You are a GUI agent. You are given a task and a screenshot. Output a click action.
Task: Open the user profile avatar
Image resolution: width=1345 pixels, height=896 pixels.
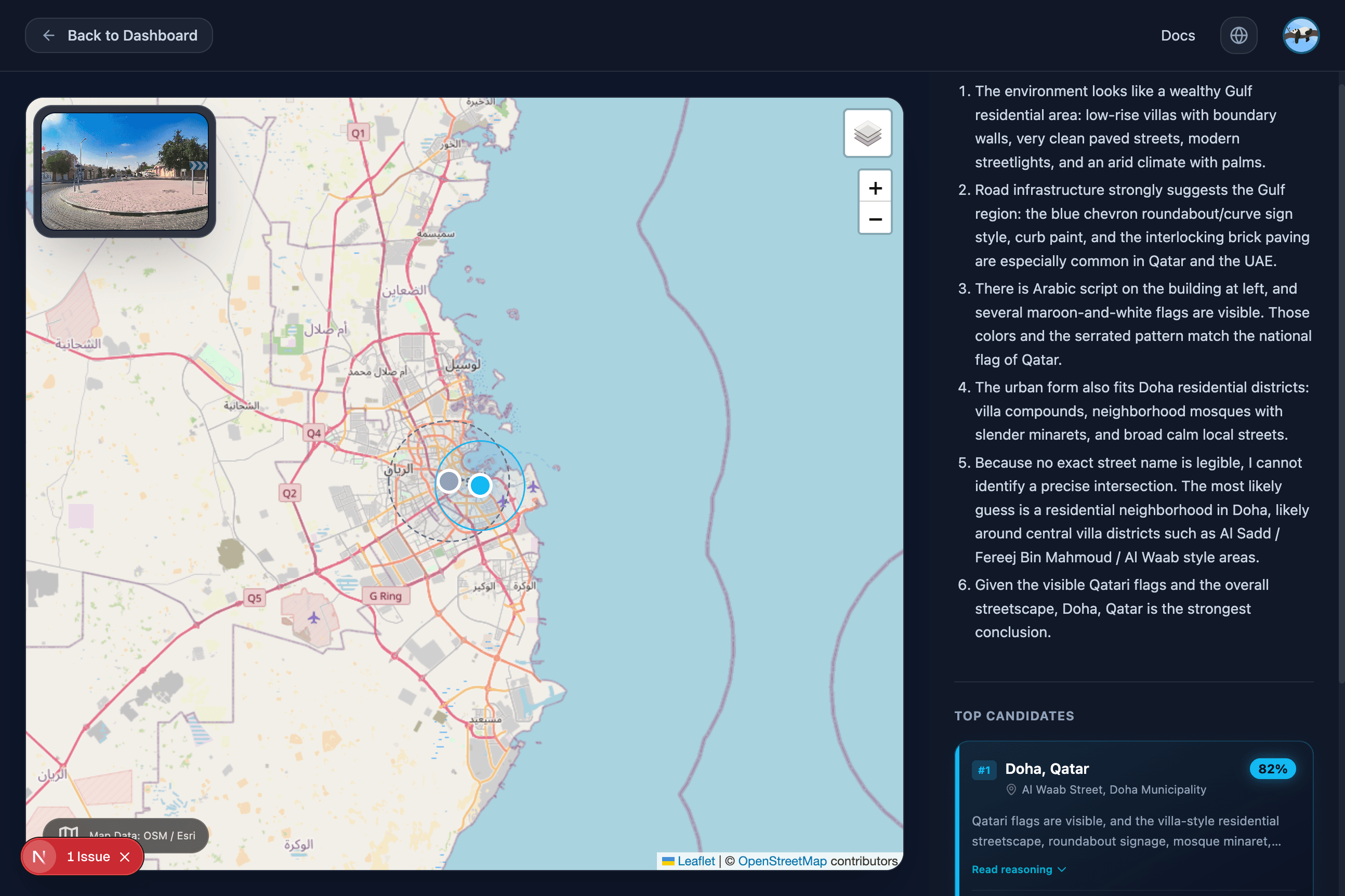click(x=1300, y=35)
